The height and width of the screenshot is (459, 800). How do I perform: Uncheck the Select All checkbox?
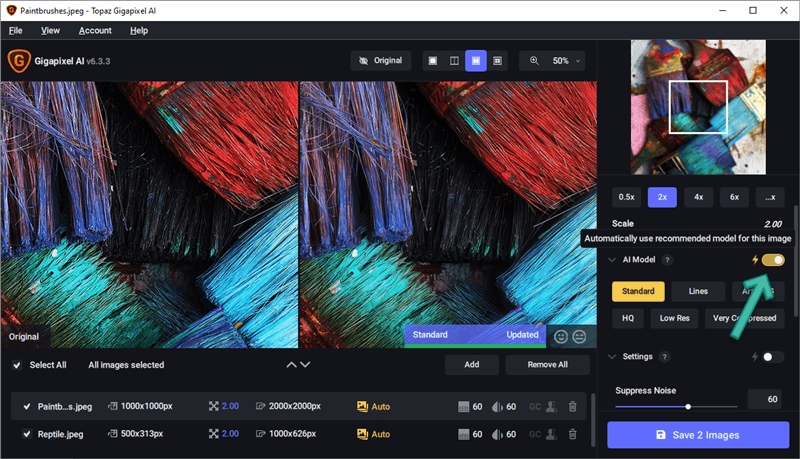pyautogui.click(x=17, y=365)
